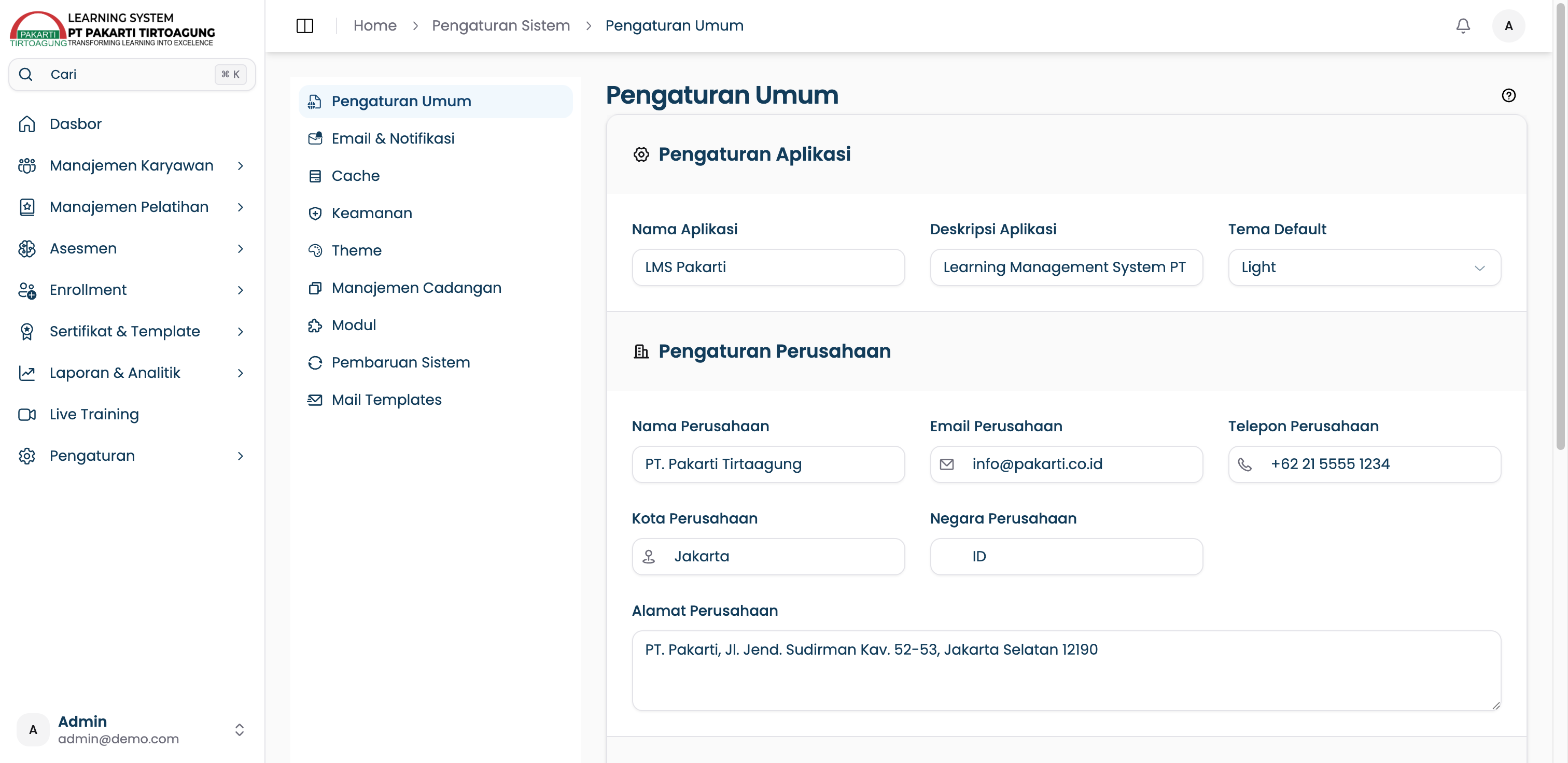Open the Tema Default Light dropdown
Screen dimensions: 1568x763
(x=1364, y=267)
